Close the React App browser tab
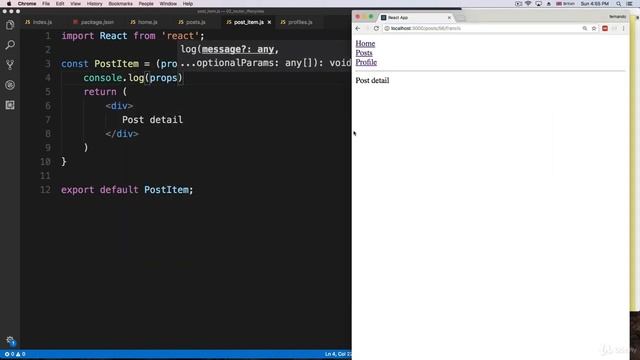This screenshot has width=640, height=360. click(449, 18)
